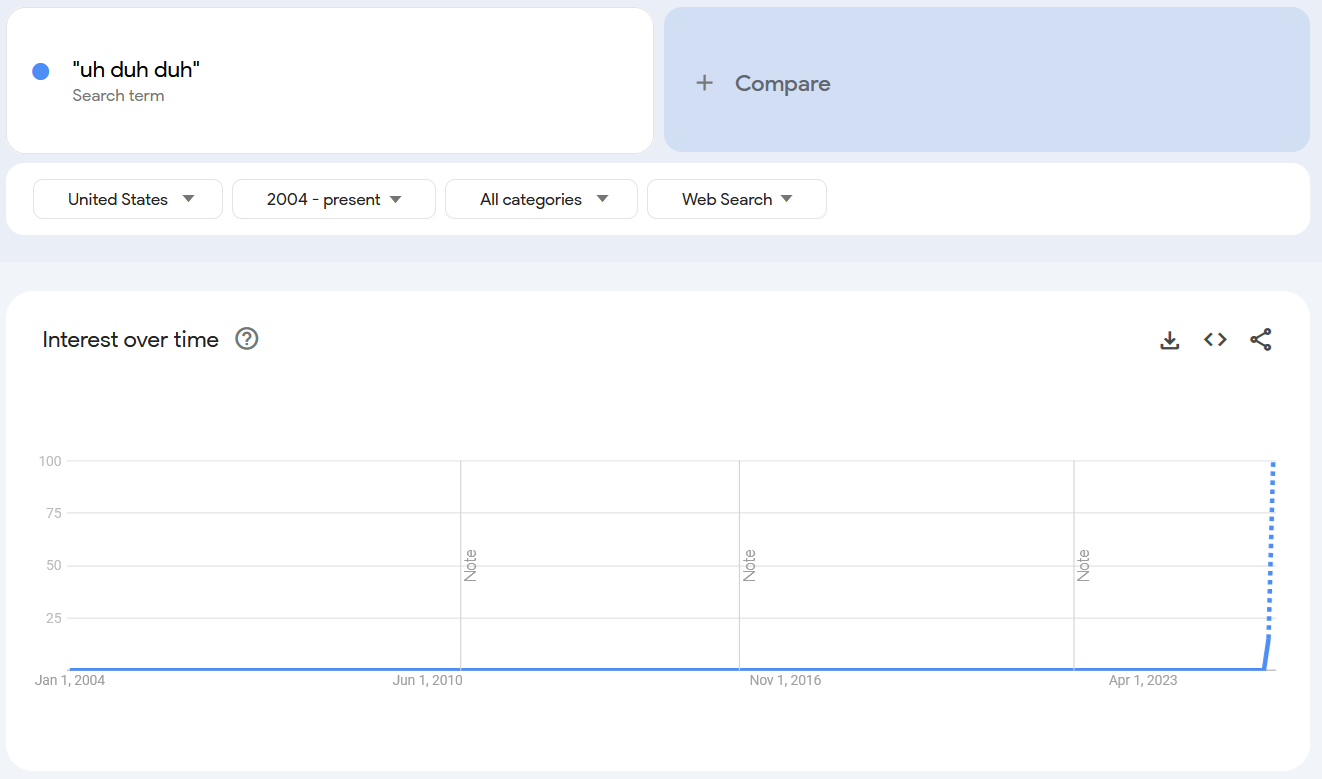Click the Jan 1, 2004 axis label

[70, 680]
